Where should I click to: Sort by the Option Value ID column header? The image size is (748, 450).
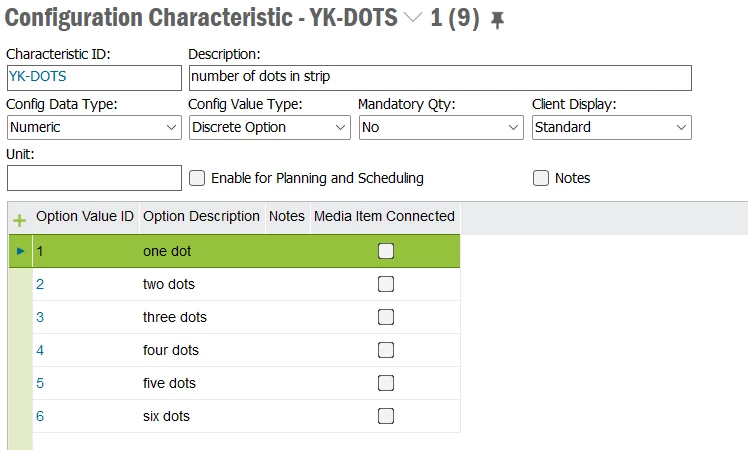(x=85, y=216)
